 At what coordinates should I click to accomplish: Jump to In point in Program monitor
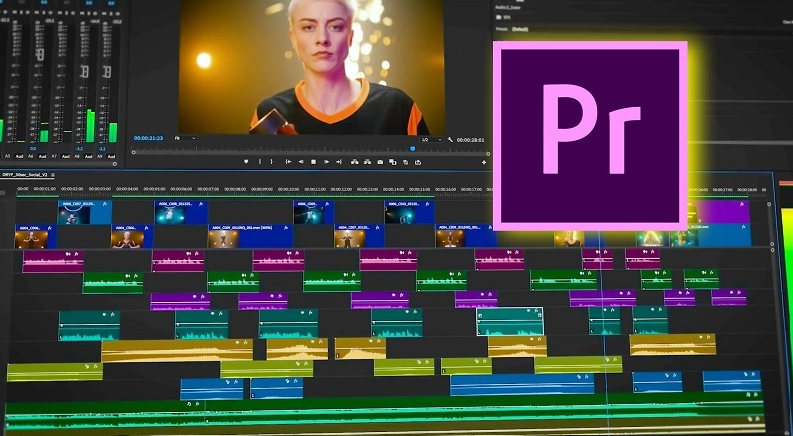[288, 162]
